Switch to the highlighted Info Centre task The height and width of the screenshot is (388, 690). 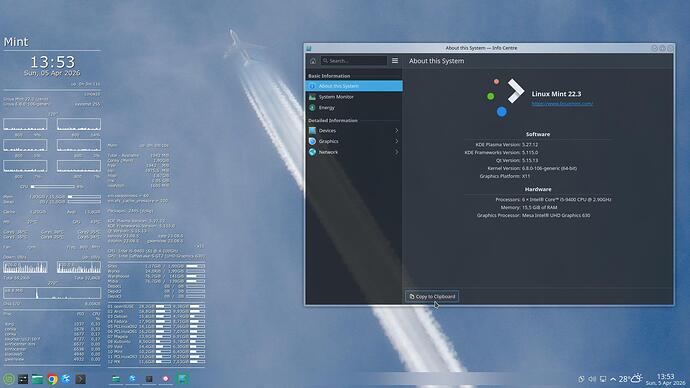point(182,379)
